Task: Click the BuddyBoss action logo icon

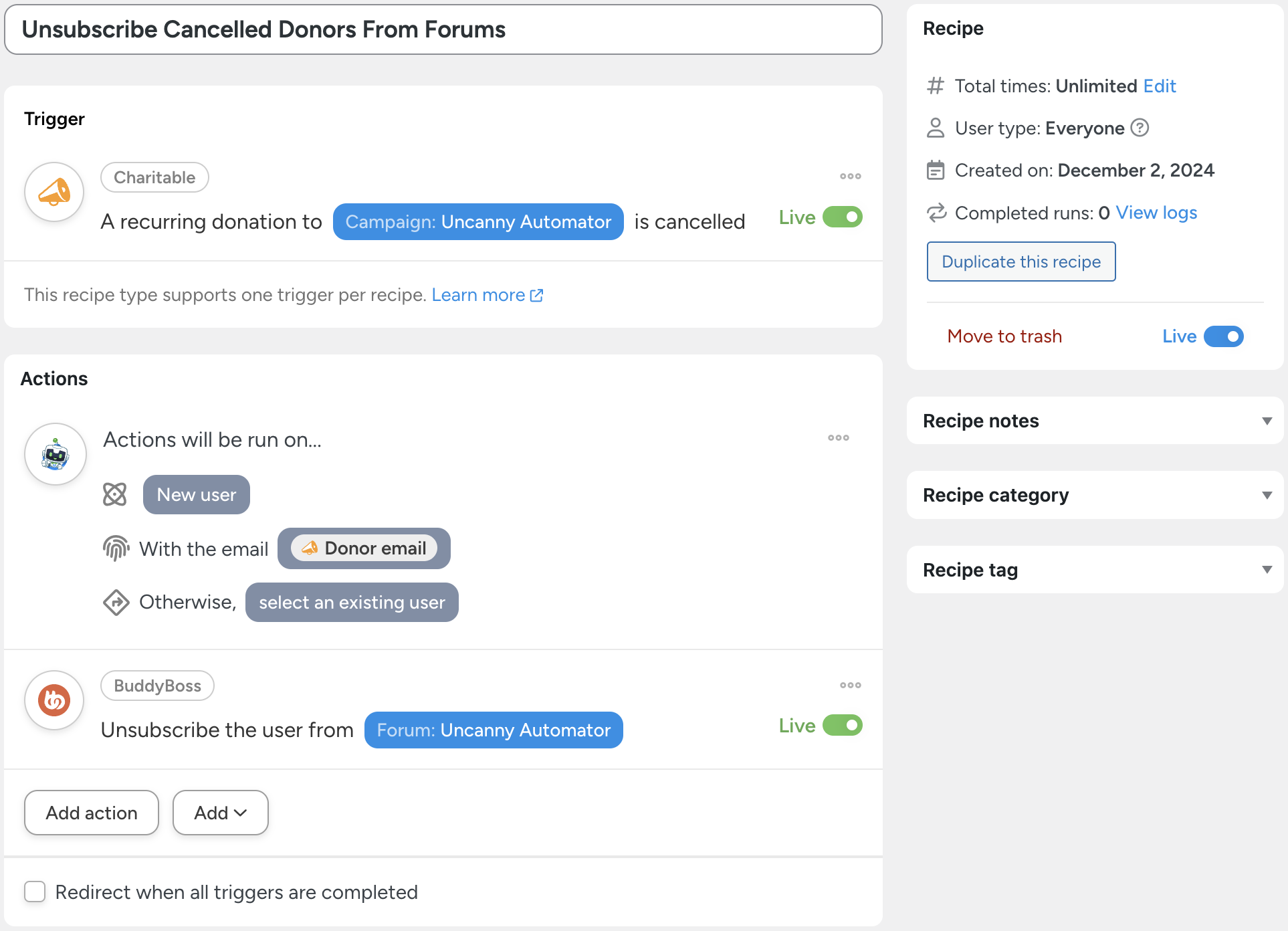Action: [54, 700]
